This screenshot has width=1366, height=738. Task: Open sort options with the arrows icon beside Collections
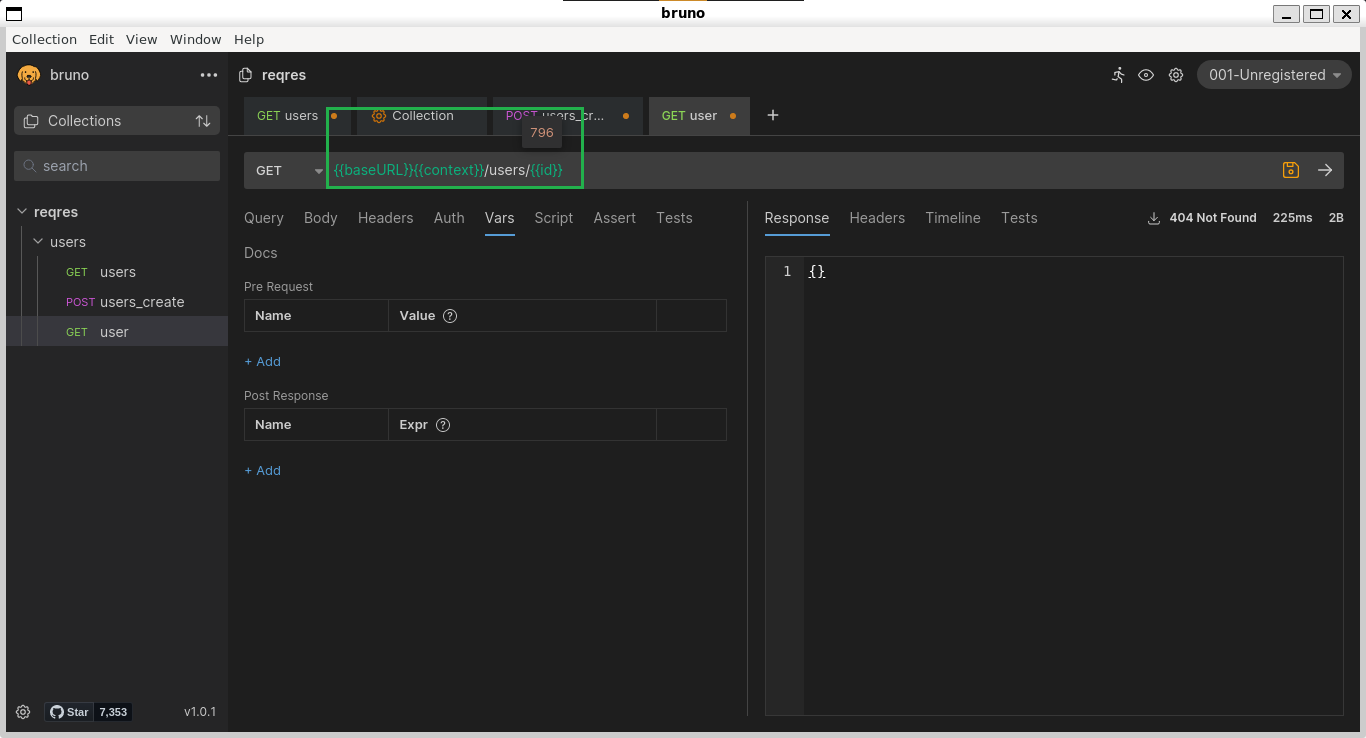click(x=204, y=120)
